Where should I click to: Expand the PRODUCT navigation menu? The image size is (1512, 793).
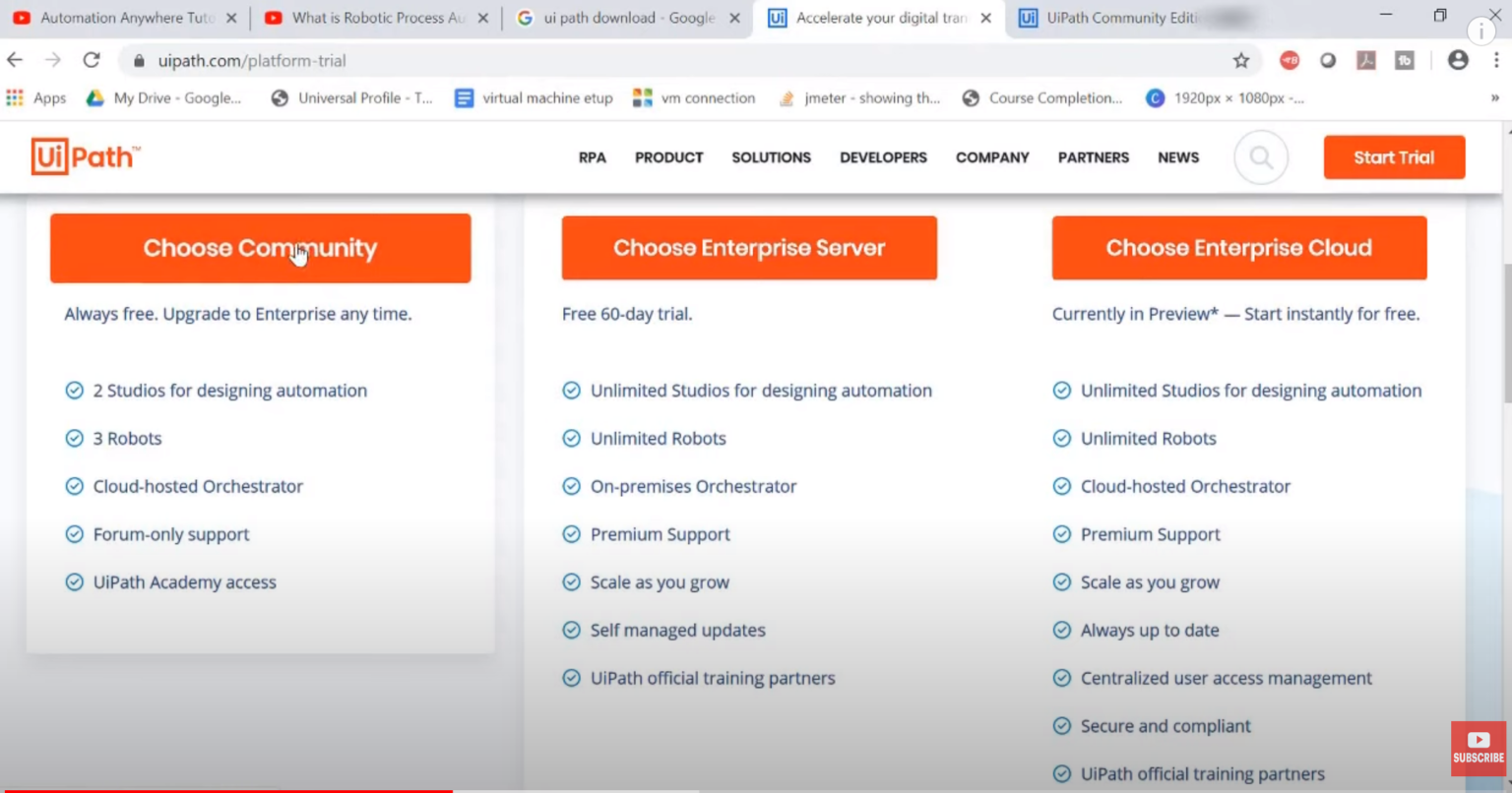(668, 157)
